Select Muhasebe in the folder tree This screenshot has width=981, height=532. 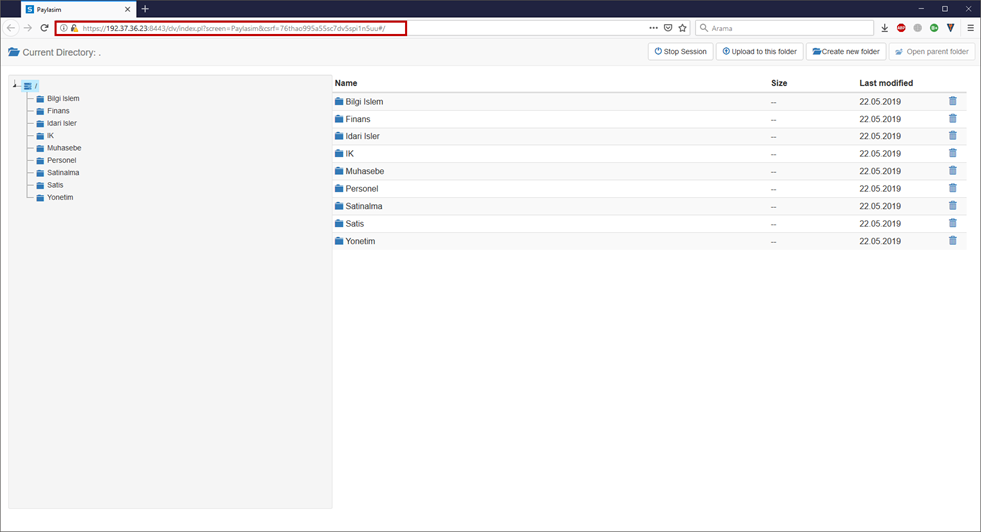point(64,148)
